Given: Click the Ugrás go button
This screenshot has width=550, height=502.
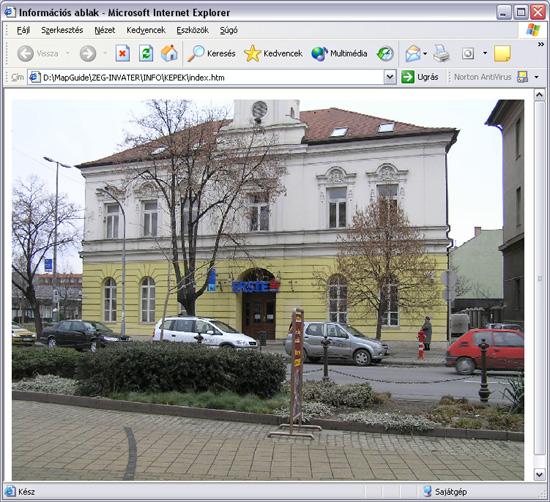Looking at the screenshot, I should (420, 77).
